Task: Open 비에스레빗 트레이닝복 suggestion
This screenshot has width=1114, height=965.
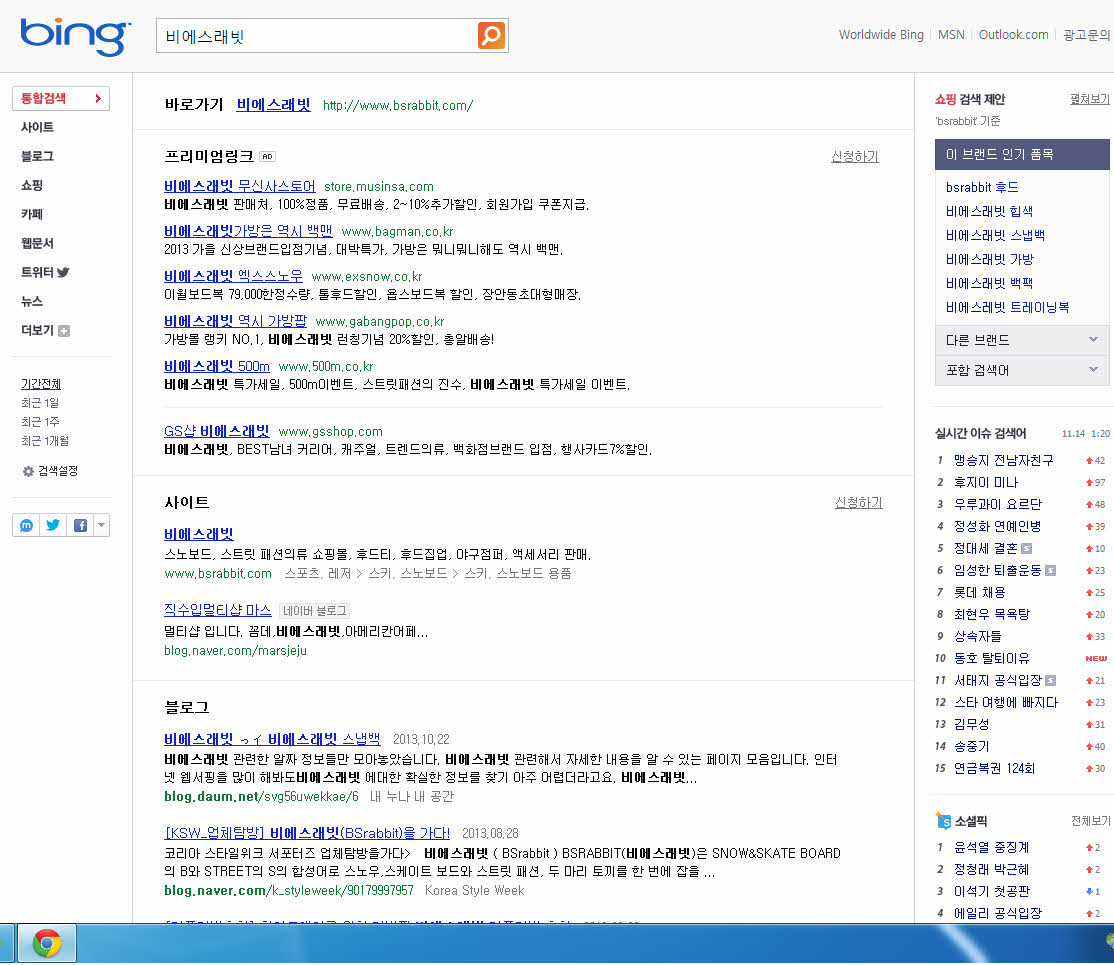Action: (1007, 308)
